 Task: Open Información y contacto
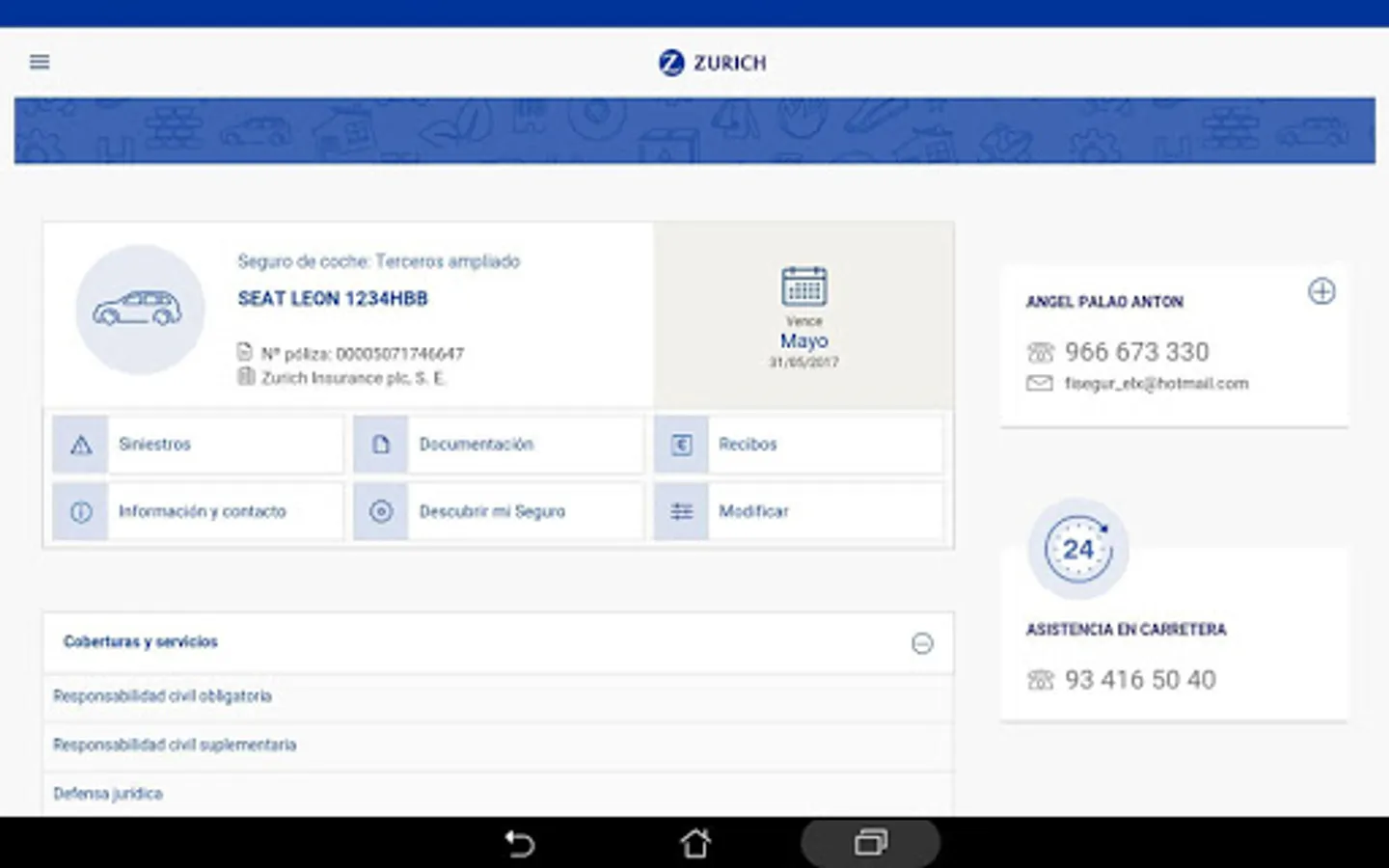click(198, 511)
